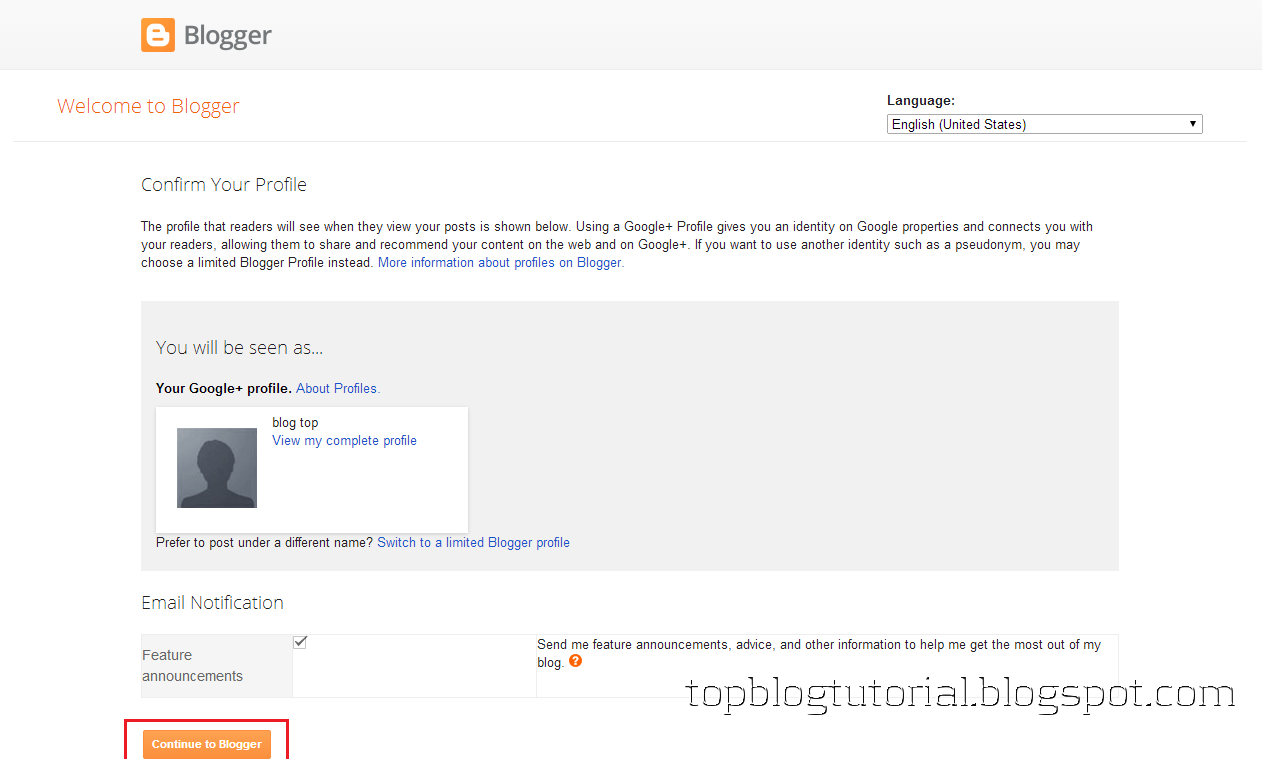This screenshot has width=1265, height=759.
Task: Uncheck the Feature announcements checkbox
Action: [300, 642]
